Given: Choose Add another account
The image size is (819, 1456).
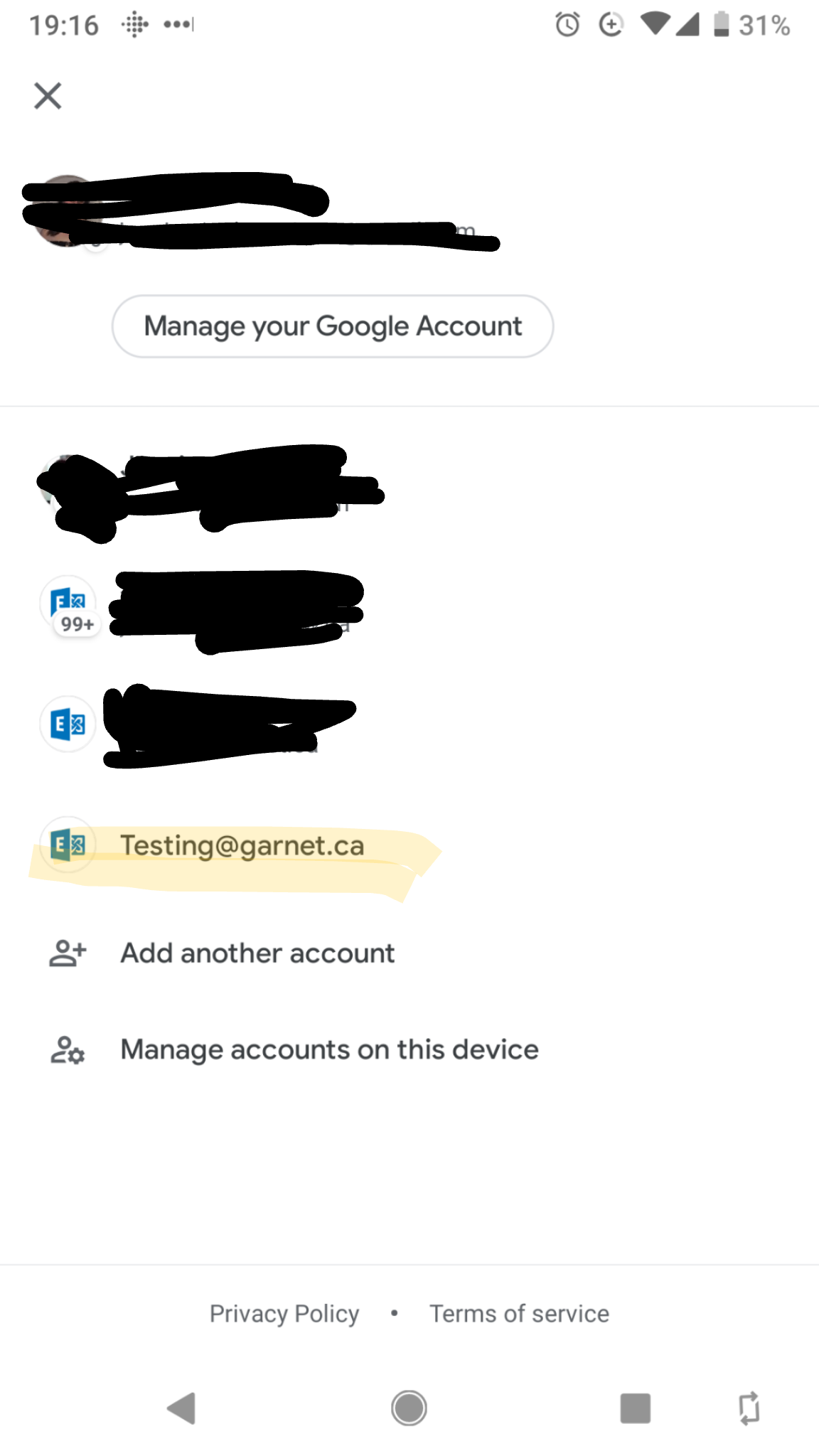Looking at the screenshot, I should tap(257, 953).
